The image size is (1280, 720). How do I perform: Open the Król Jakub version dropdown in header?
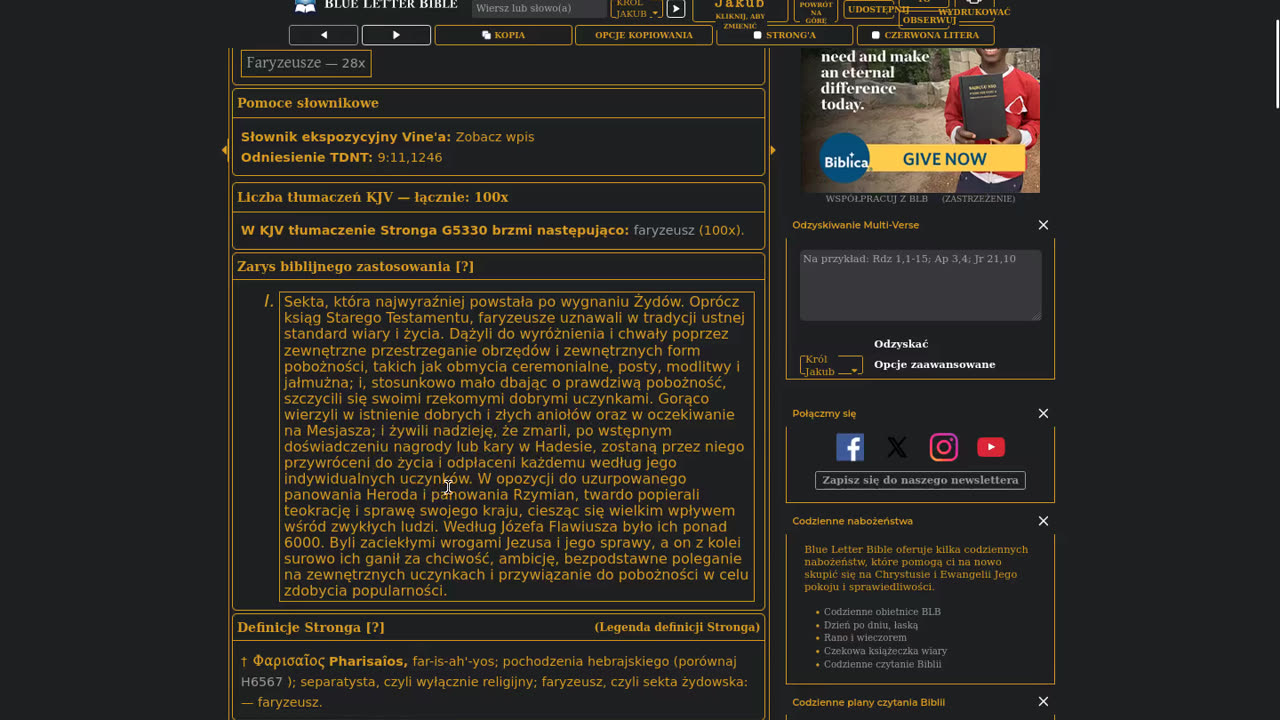point(637,9)
